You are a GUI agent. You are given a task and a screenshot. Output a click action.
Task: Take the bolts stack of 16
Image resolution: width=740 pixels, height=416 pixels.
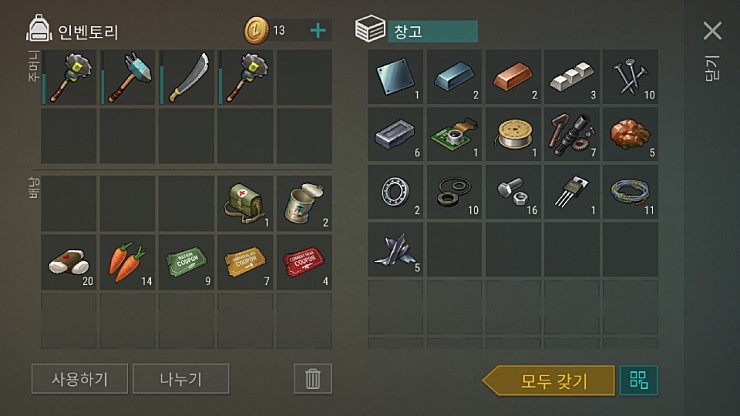(513, 192)
